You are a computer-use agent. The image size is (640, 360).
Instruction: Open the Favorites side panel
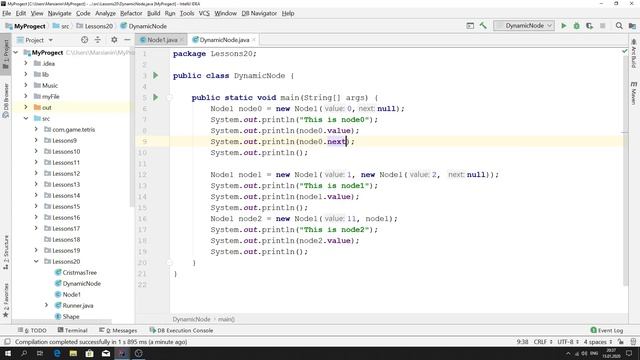pyautogui.click(x=6, y=300)
